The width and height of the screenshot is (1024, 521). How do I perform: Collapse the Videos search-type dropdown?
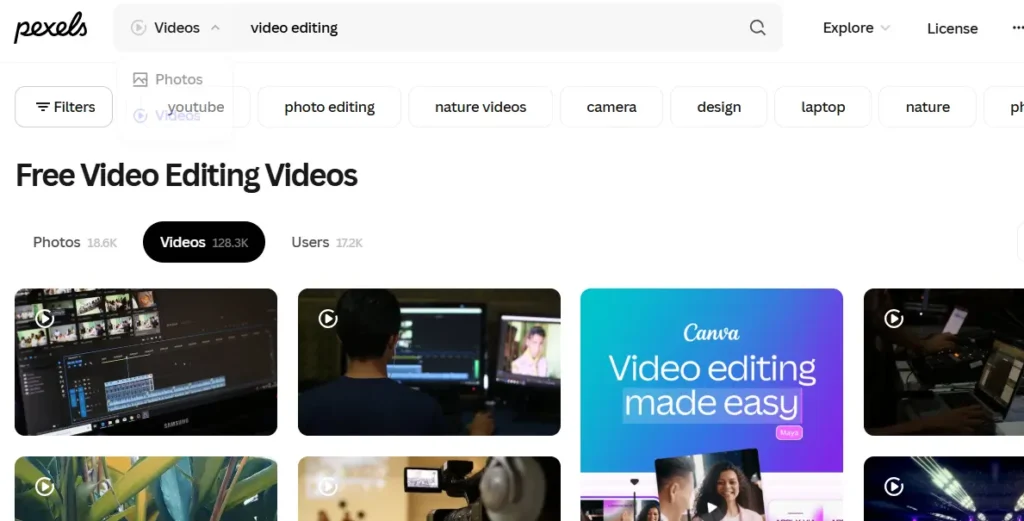175,27
